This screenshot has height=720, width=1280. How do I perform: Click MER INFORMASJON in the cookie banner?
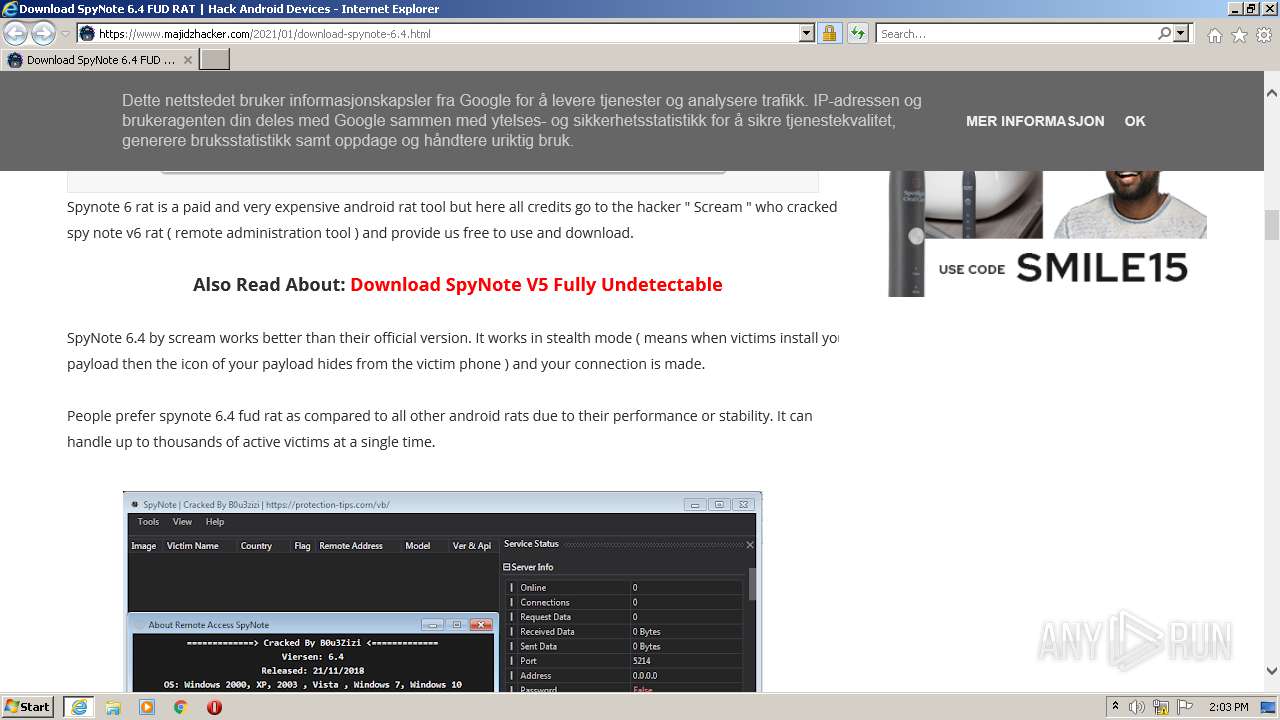click(1035, 121)
